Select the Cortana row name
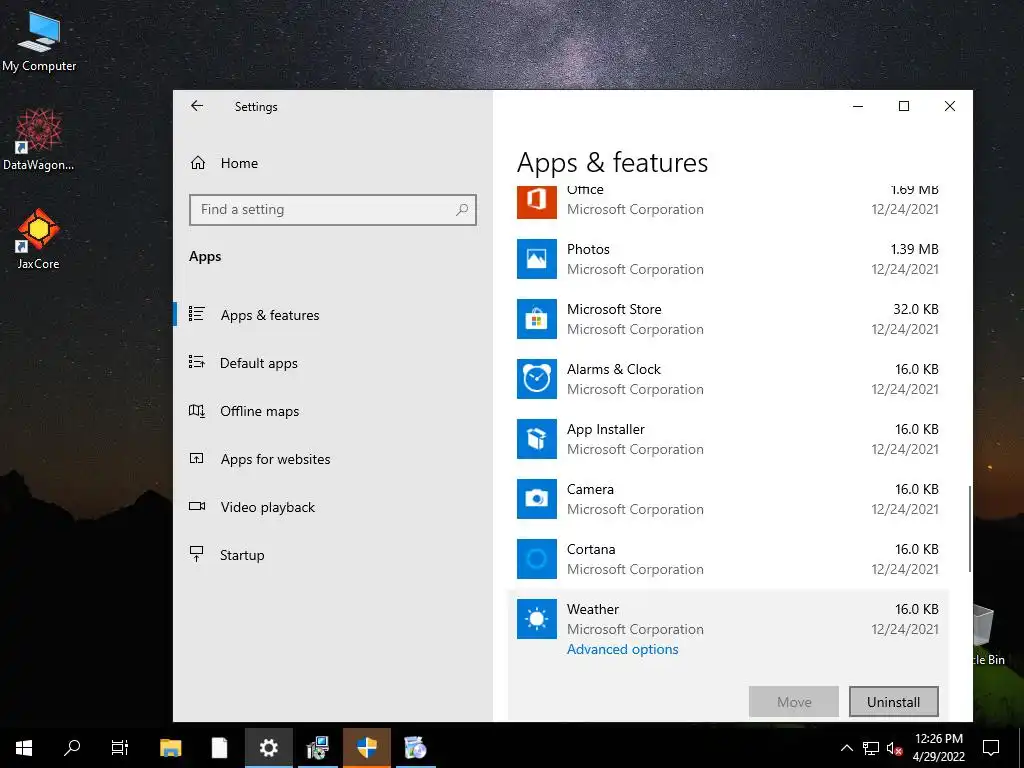Screen dimensions: 1024x768 (x=591, y=549)
